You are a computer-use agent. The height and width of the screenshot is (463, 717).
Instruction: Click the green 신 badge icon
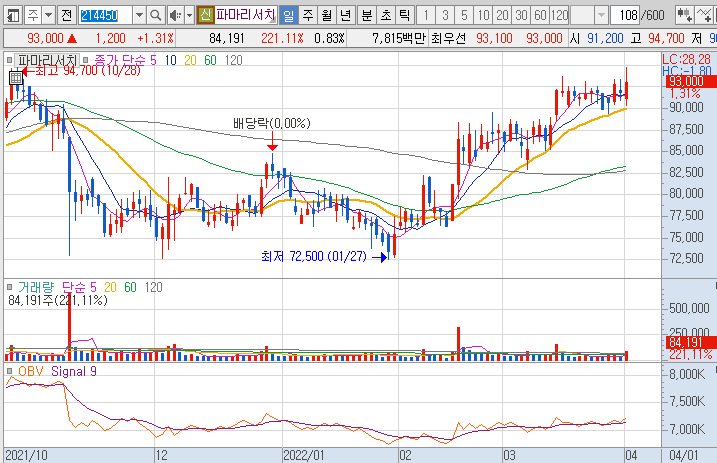(206, 16)
